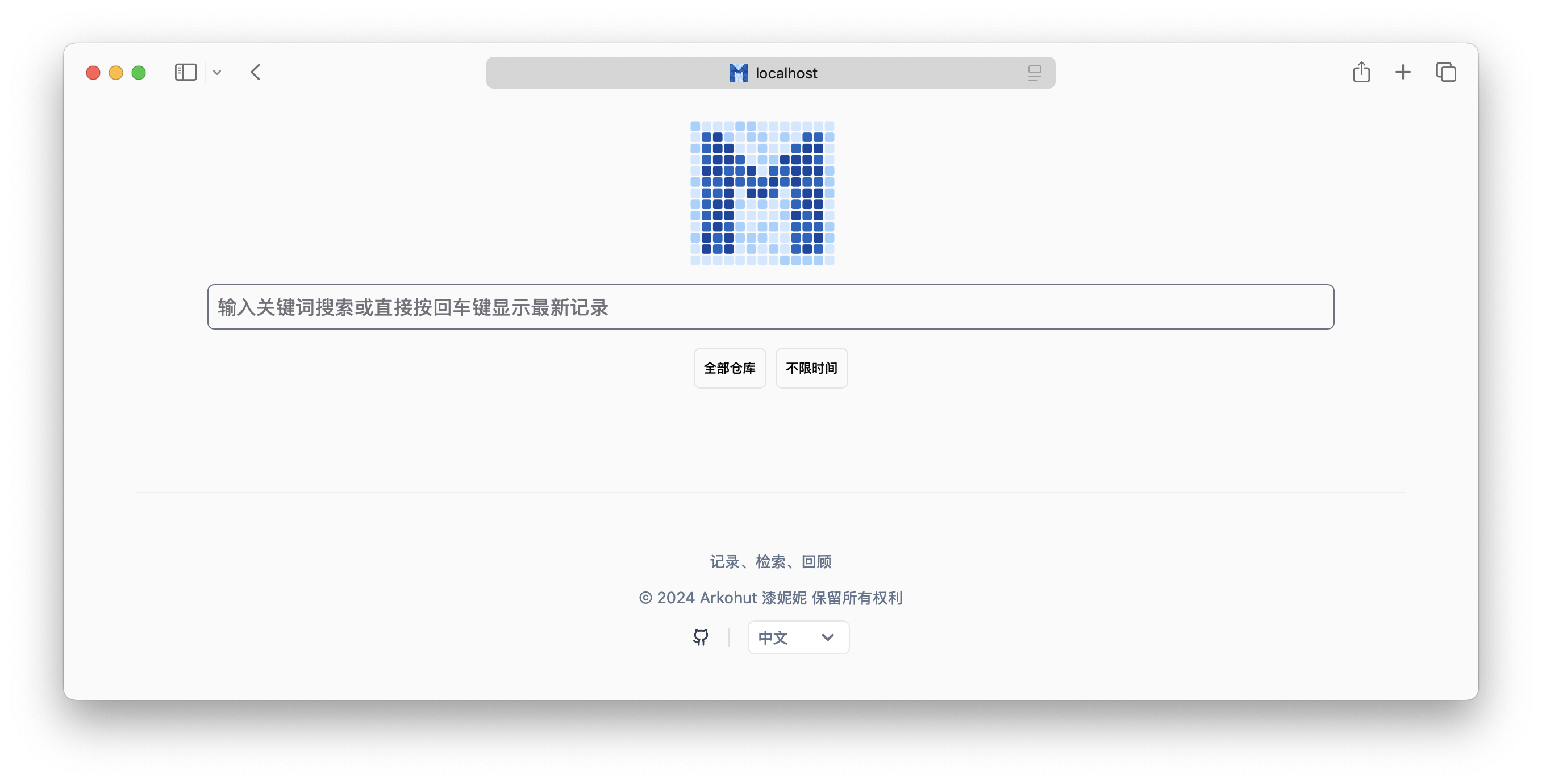
Task: Click the 记录、检索、回顾 tagline
Action: 770,561
